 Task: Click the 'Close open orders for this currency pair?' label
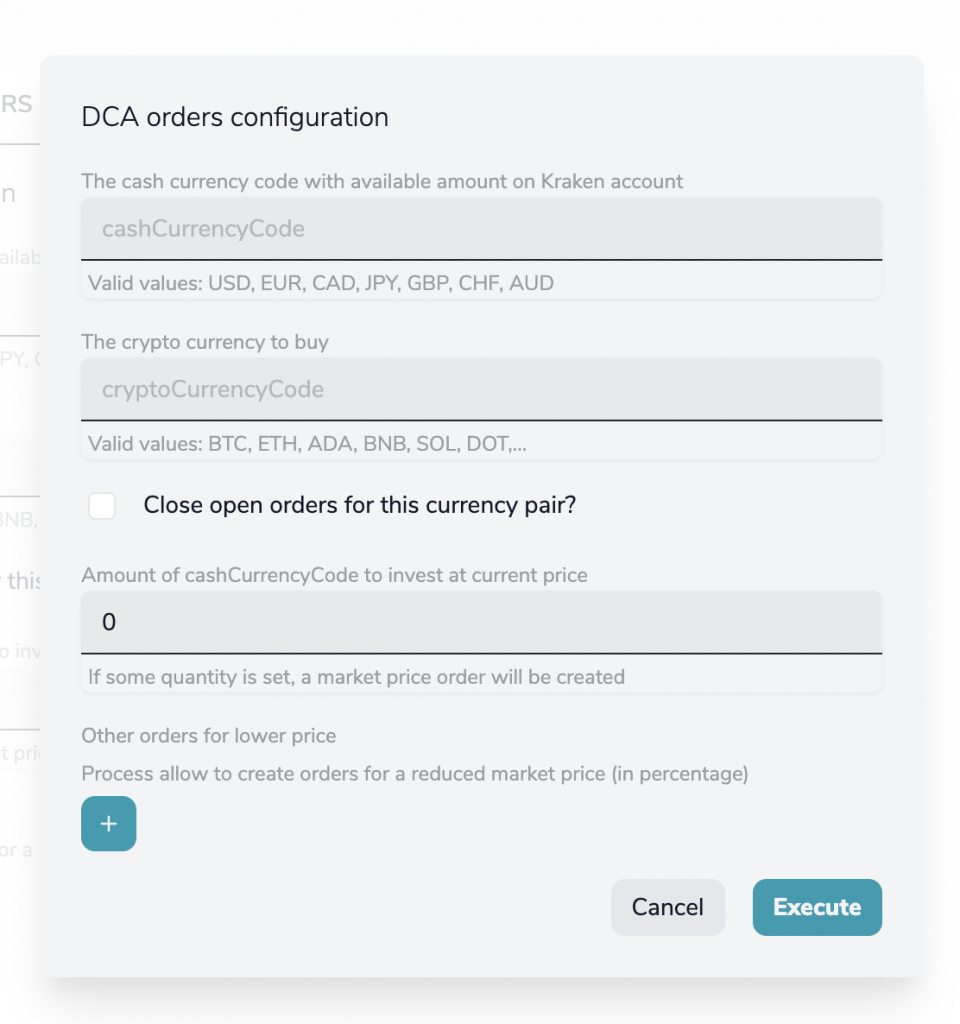click(x=360, y=506)
